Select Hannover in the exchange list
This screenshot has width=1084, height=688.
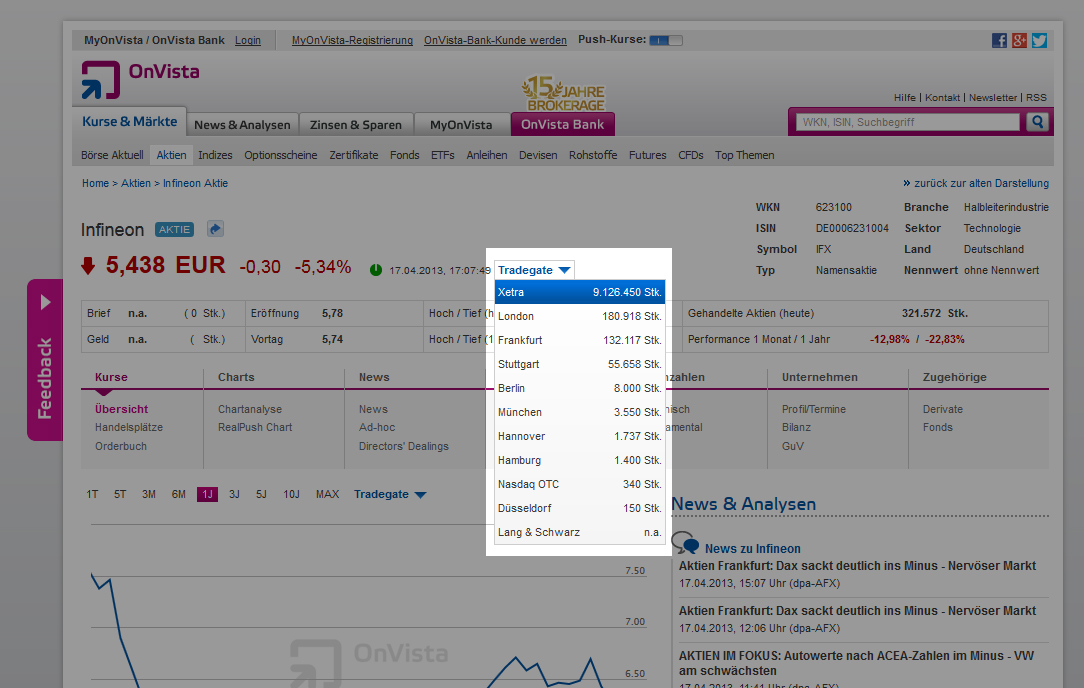(x=579, y=436)
